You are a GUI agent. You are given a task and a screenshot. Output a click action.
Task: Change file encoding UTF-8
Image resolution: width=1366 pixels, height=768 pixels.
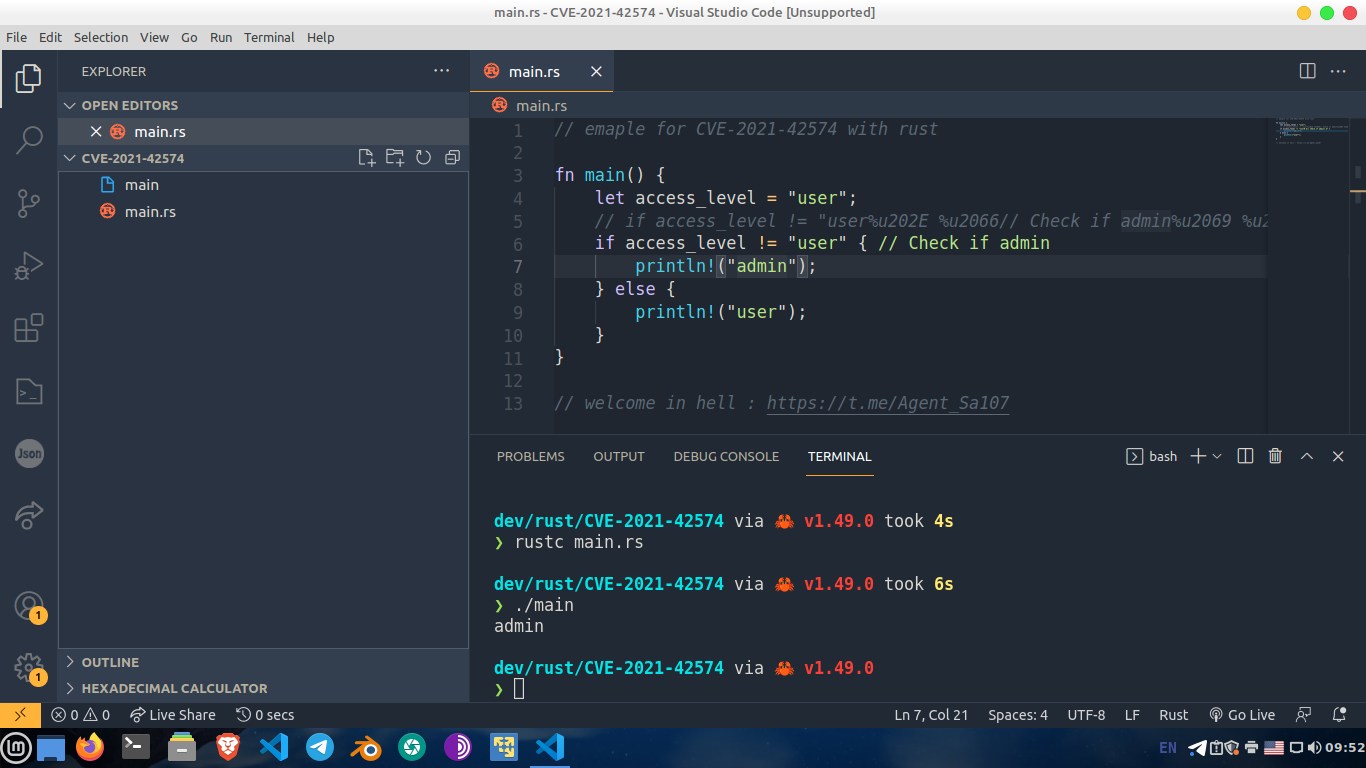point(1086,715)
